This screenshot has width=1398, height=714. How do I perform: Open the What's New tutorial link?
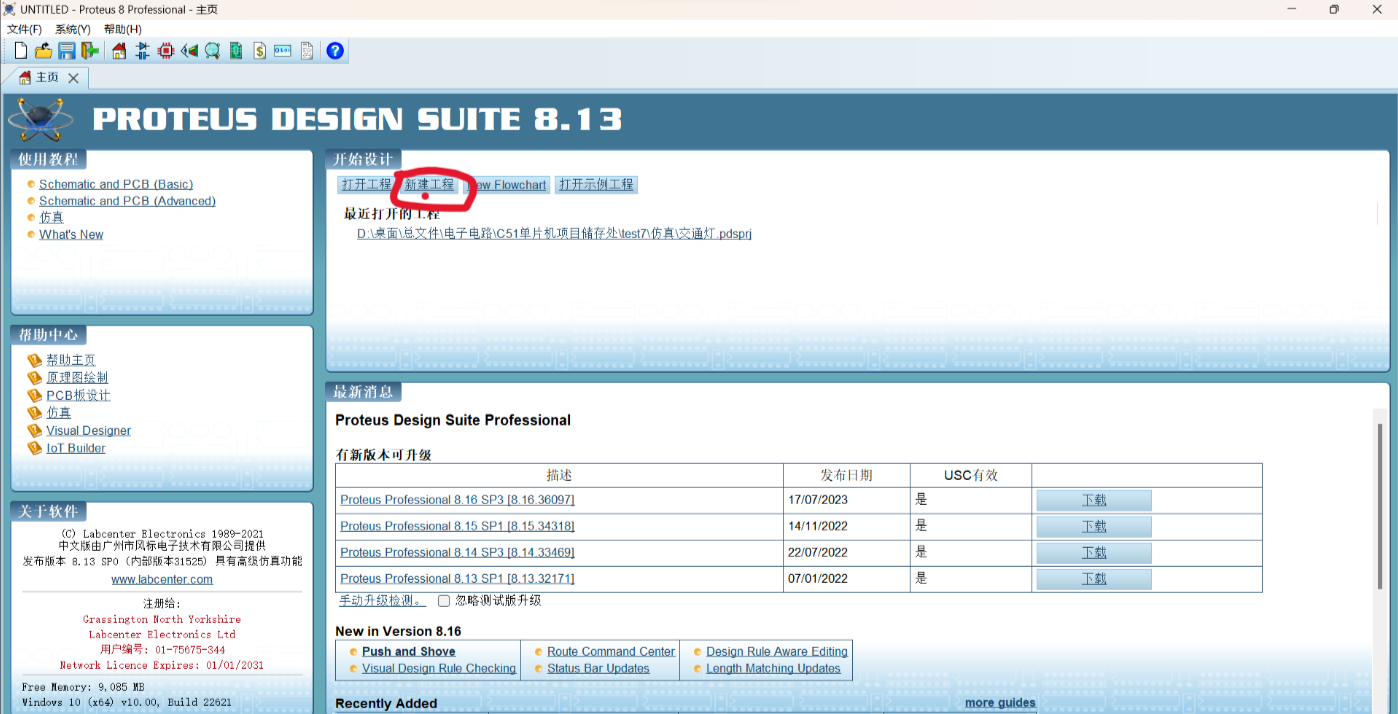pyautogui.click(x=71, y=234)
